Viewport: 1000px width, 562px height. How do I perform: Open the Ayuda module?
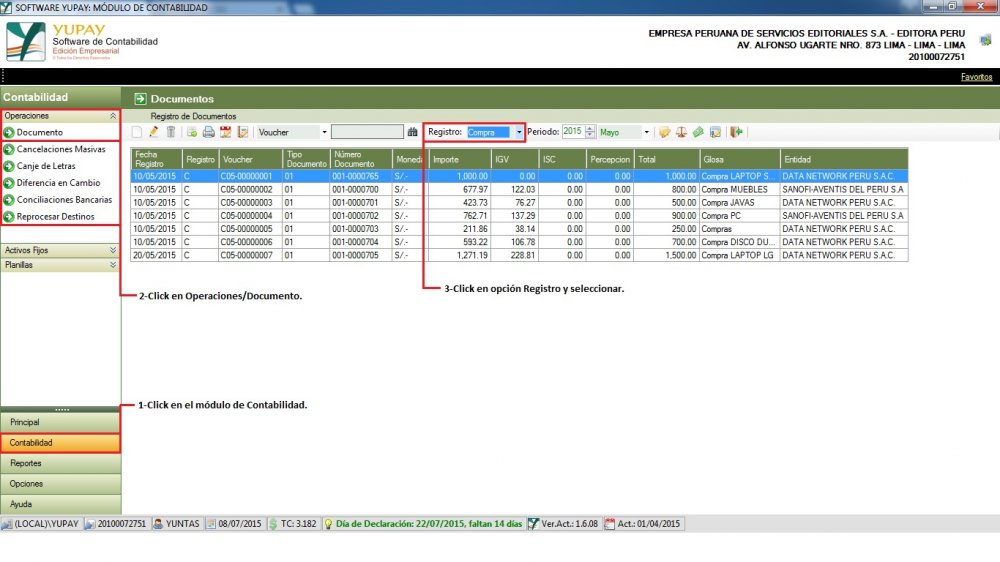(61, 504)
